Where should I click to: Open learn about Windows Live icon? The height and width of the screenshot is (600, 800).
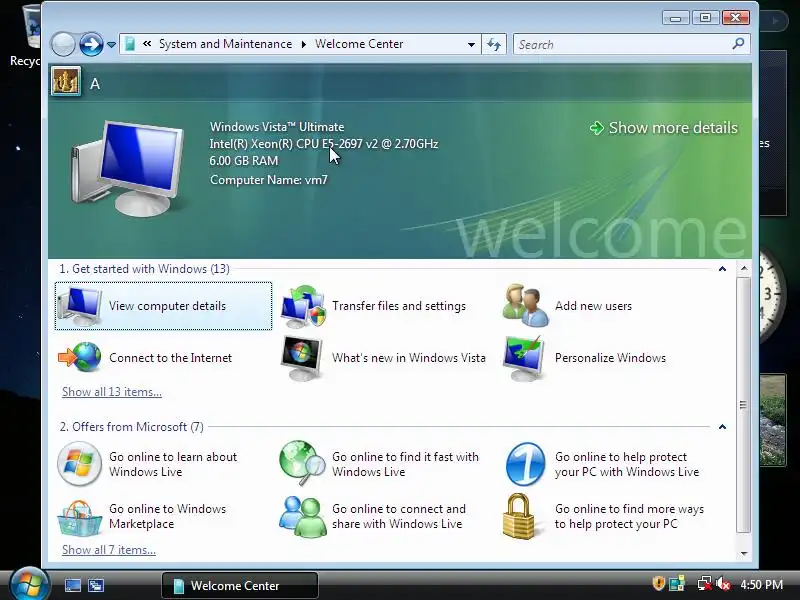79,464
